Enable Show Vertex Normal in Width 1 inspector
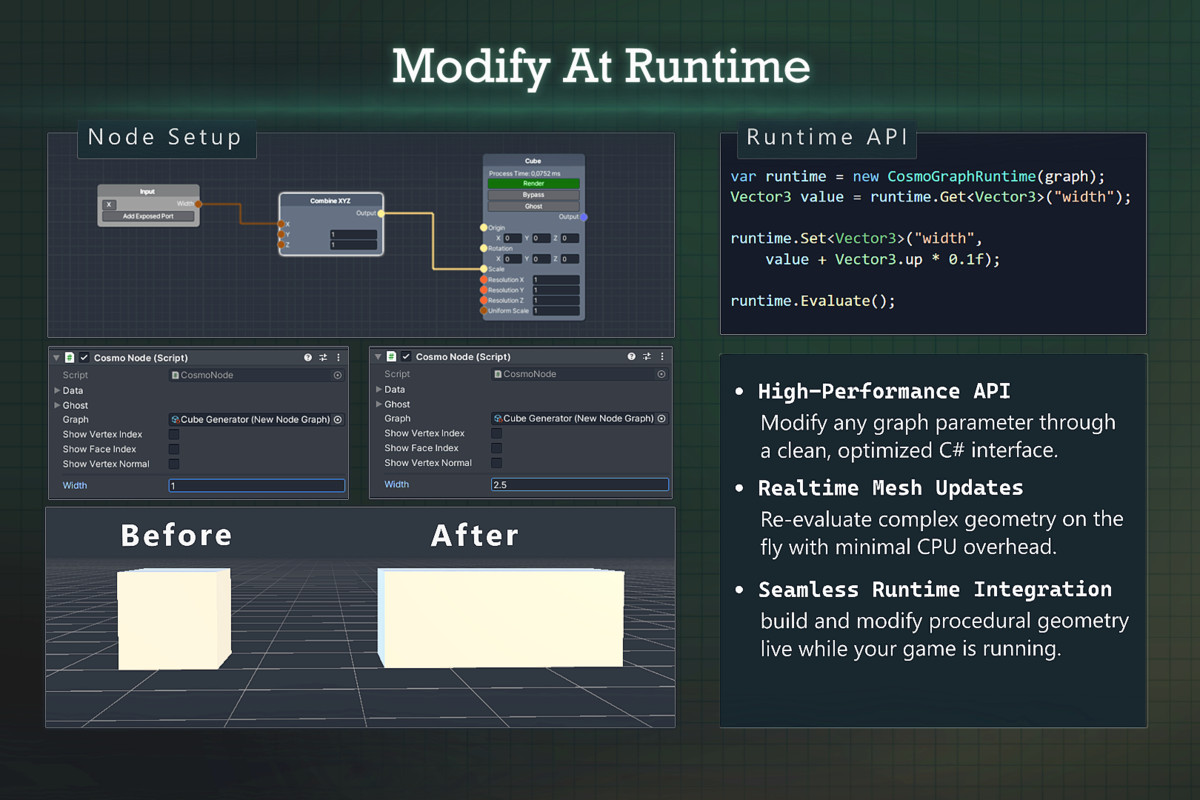This screenshot has width=1200, height=800. click(174, 464)
